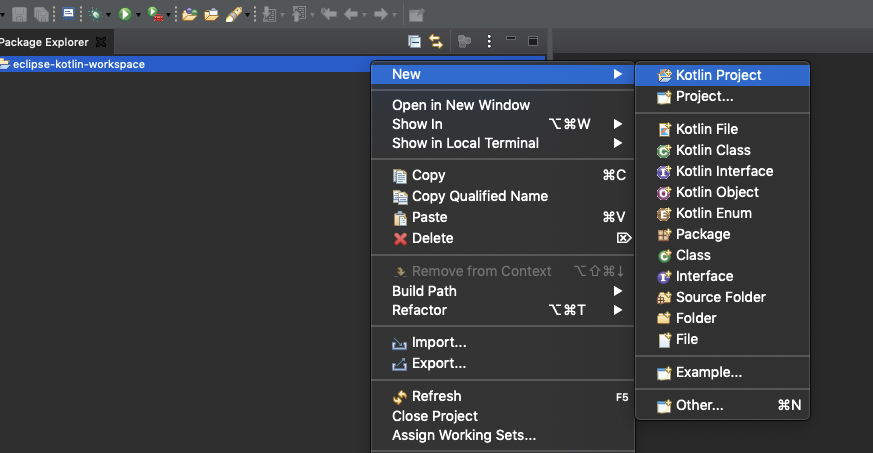
Task: Minimize the Package Explorer panel
Action: (511, 39)
